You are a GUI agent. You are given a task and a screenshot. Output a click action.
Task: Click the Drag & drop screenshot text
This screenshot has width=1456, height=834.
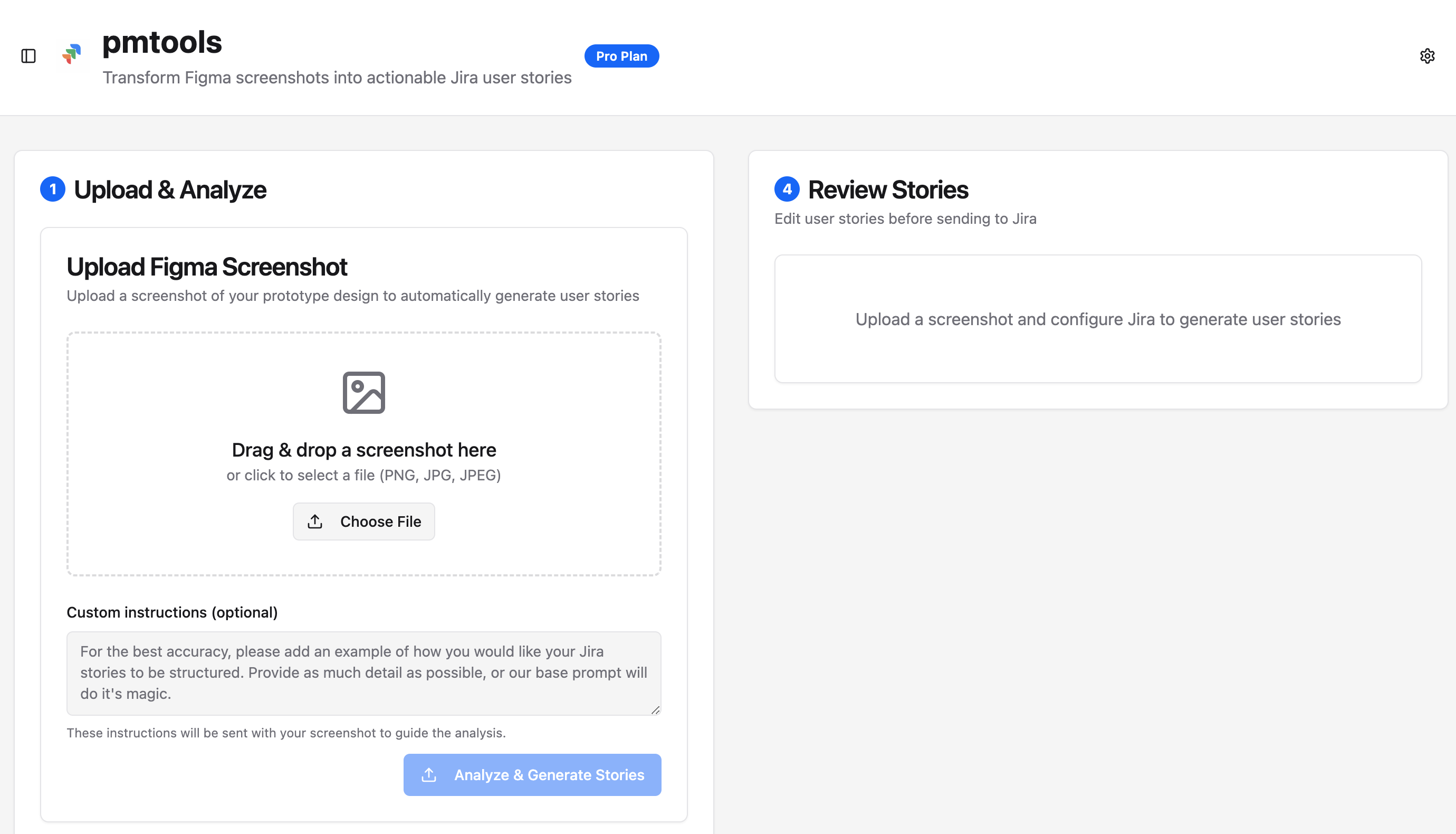[x=363, y=450]
